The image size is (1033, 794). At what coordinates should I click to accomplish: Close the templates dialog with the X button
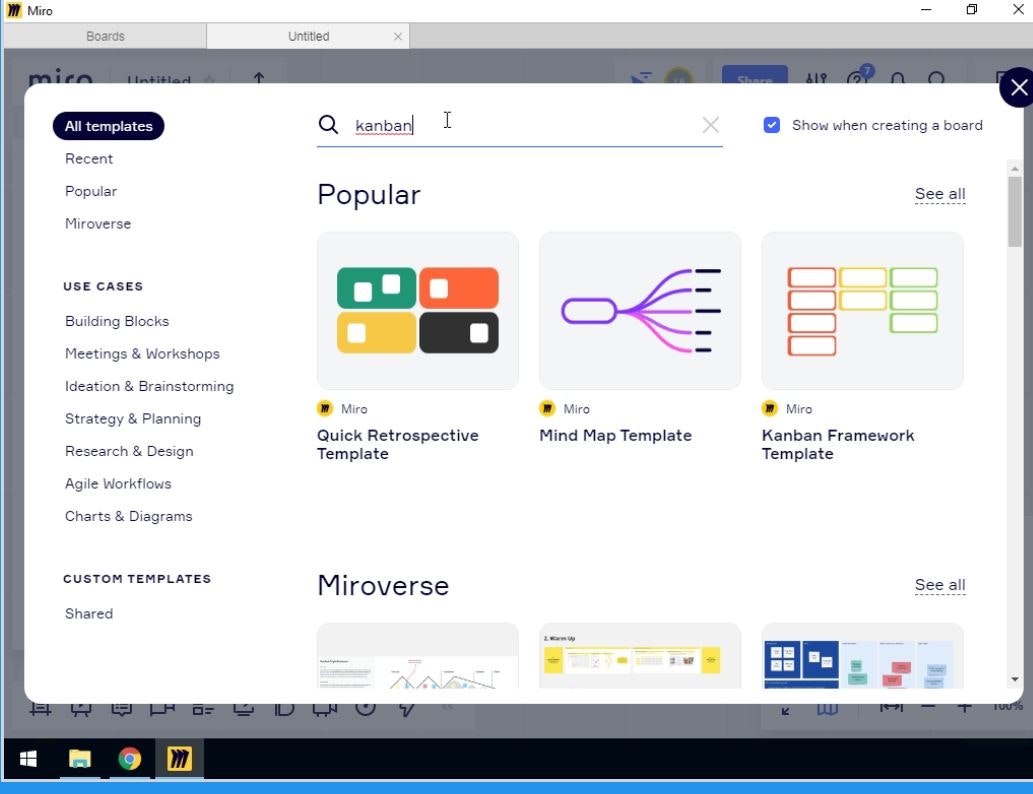[1018, 87]
